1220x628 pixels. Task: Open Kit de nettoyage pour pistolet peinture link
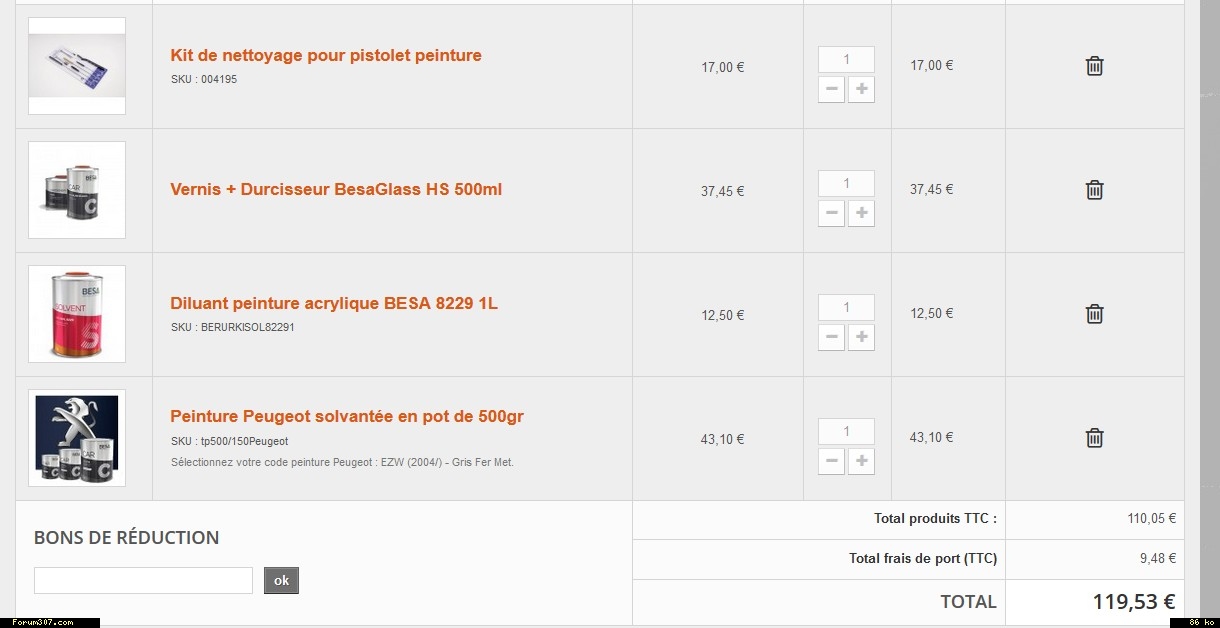click(326, 56)
